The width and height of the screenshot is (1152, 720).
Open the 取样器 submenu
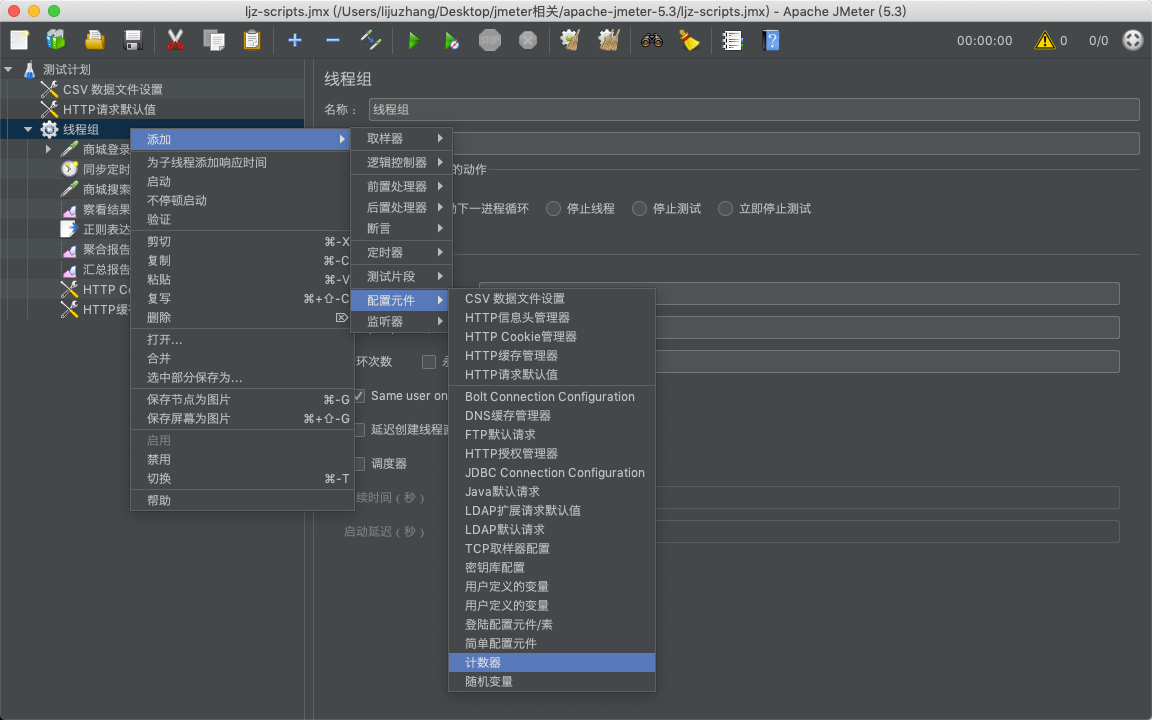[x=401, y=138]
